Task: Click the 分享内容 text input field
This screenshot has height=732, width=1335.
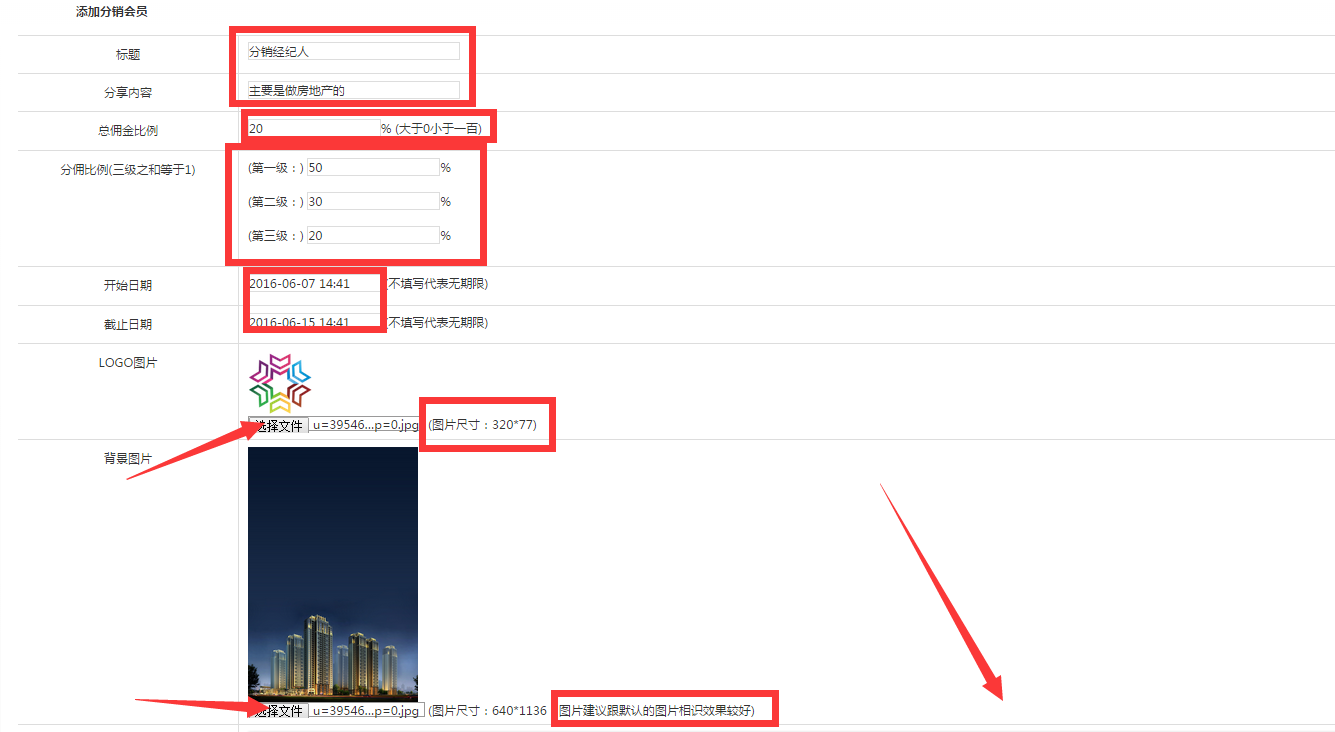Action: coord(353,91)
